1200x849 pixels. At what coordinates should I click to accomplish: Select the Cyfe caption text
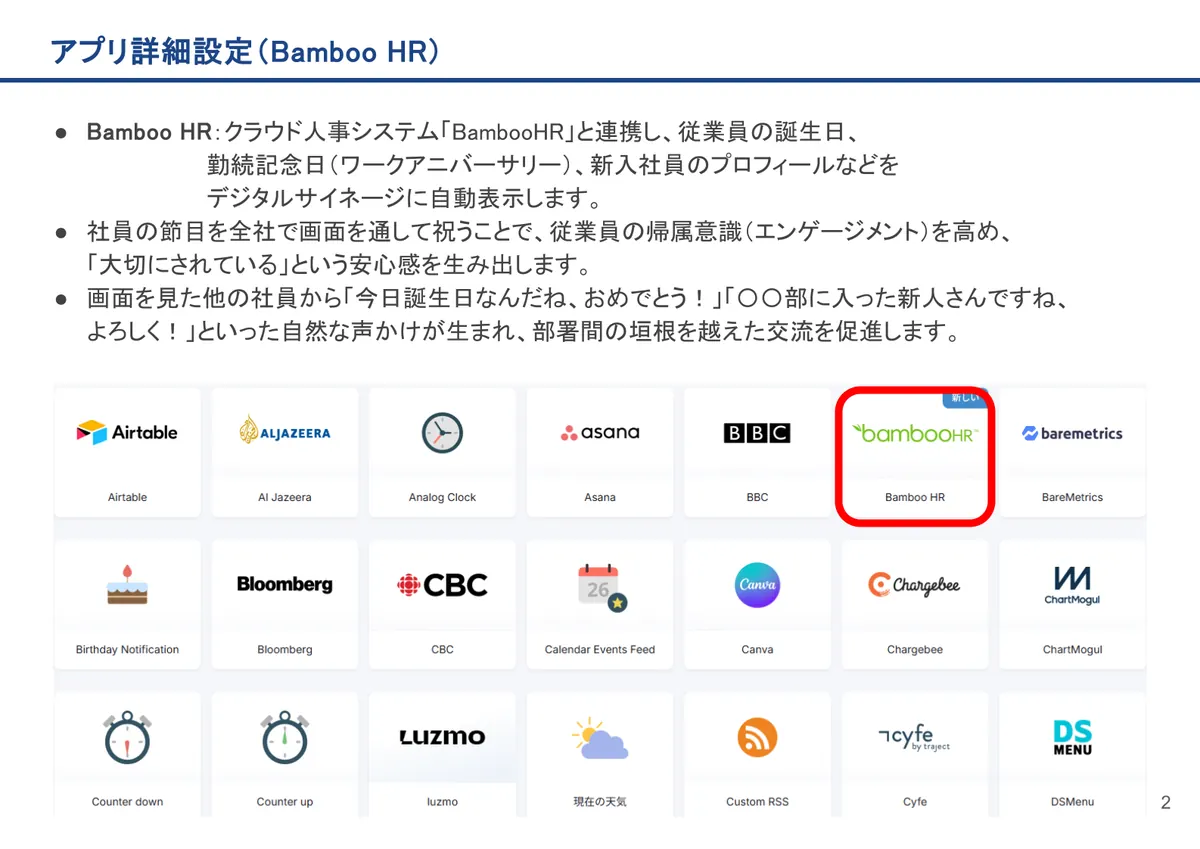click(914, 801)
